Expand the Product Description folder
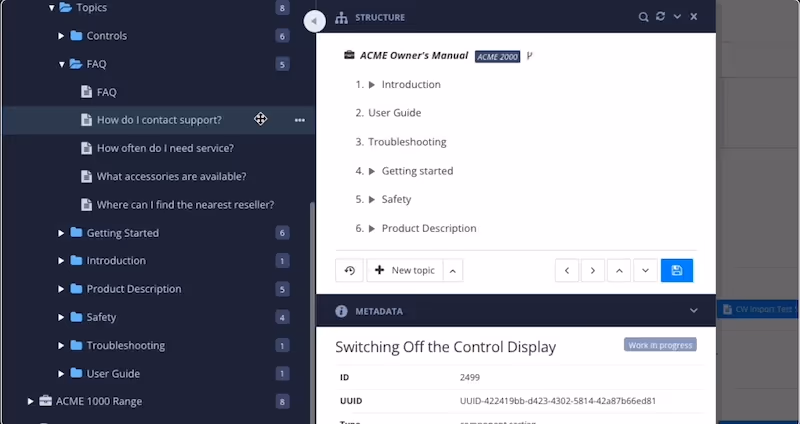This screenshot has width=800, height=424. click(x=61, y=289)
